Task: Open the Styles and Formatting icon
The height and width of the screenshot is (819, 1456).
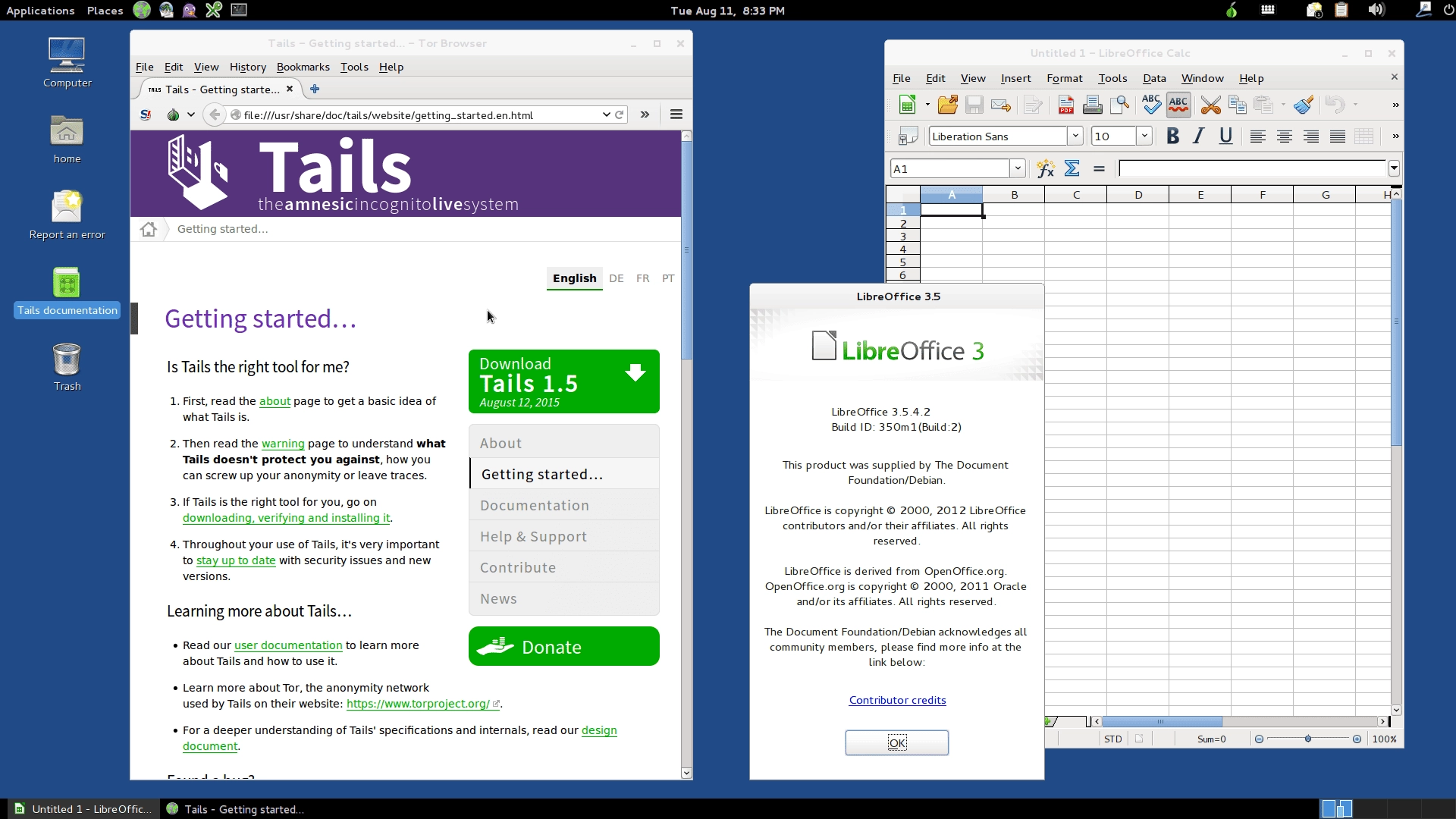Action: coord(908,136)
